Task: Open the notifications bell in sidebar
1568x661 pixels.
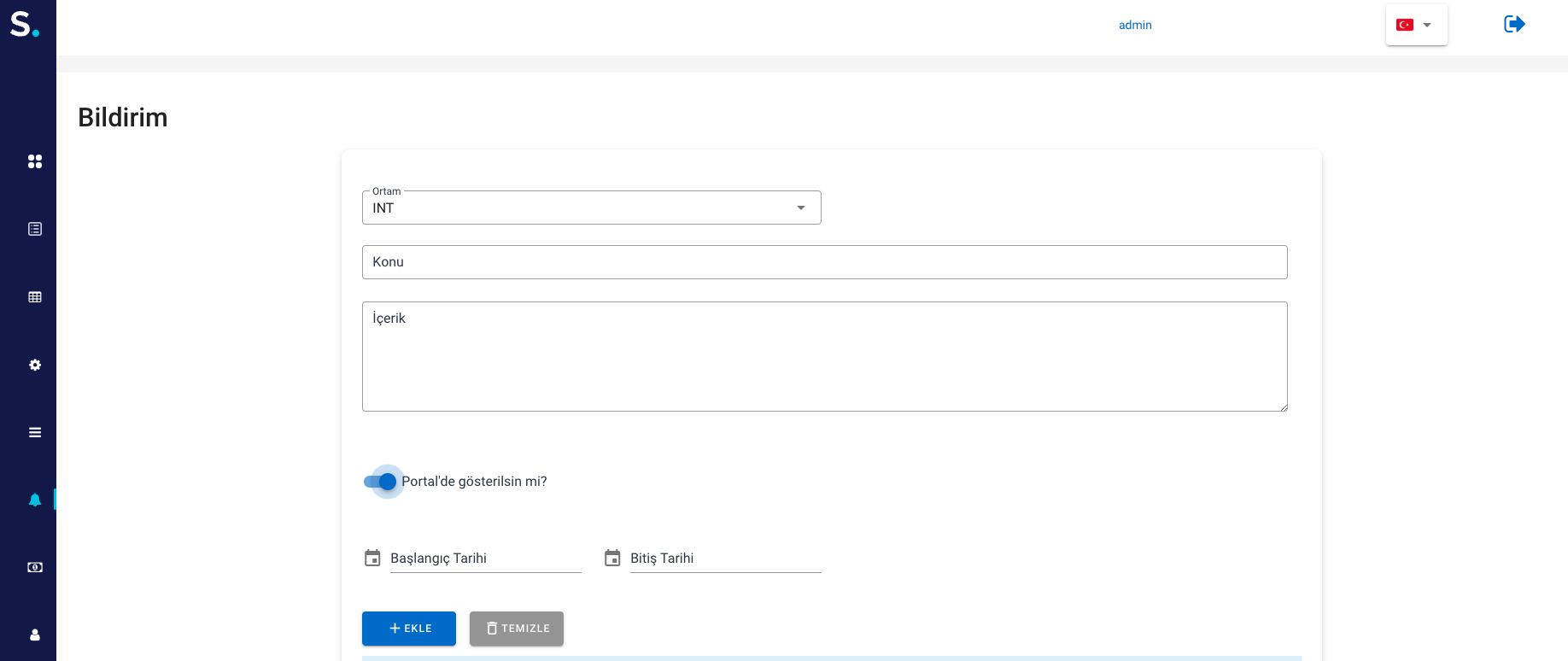Action: click(35, 500)
